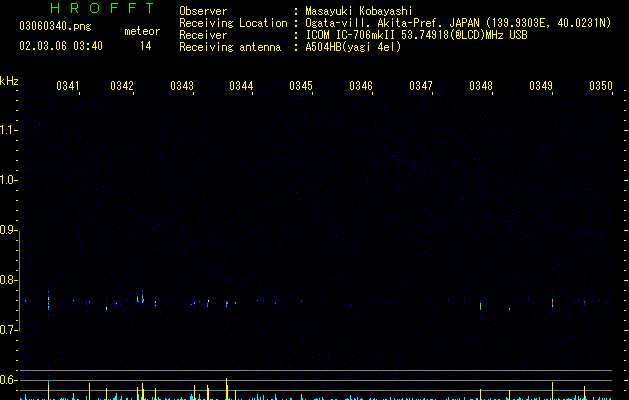Click the 0.9 kHz axis label

pyautogui.click(x=8, y=230)
